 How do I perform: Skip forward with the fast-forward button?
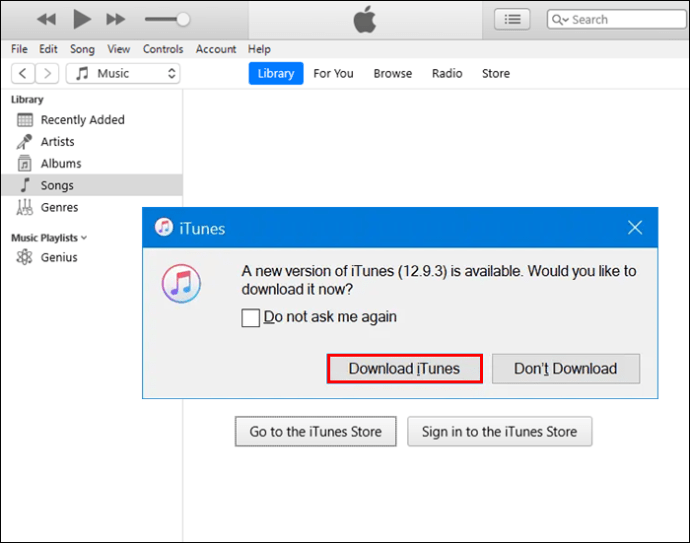(x=116, y=19)
